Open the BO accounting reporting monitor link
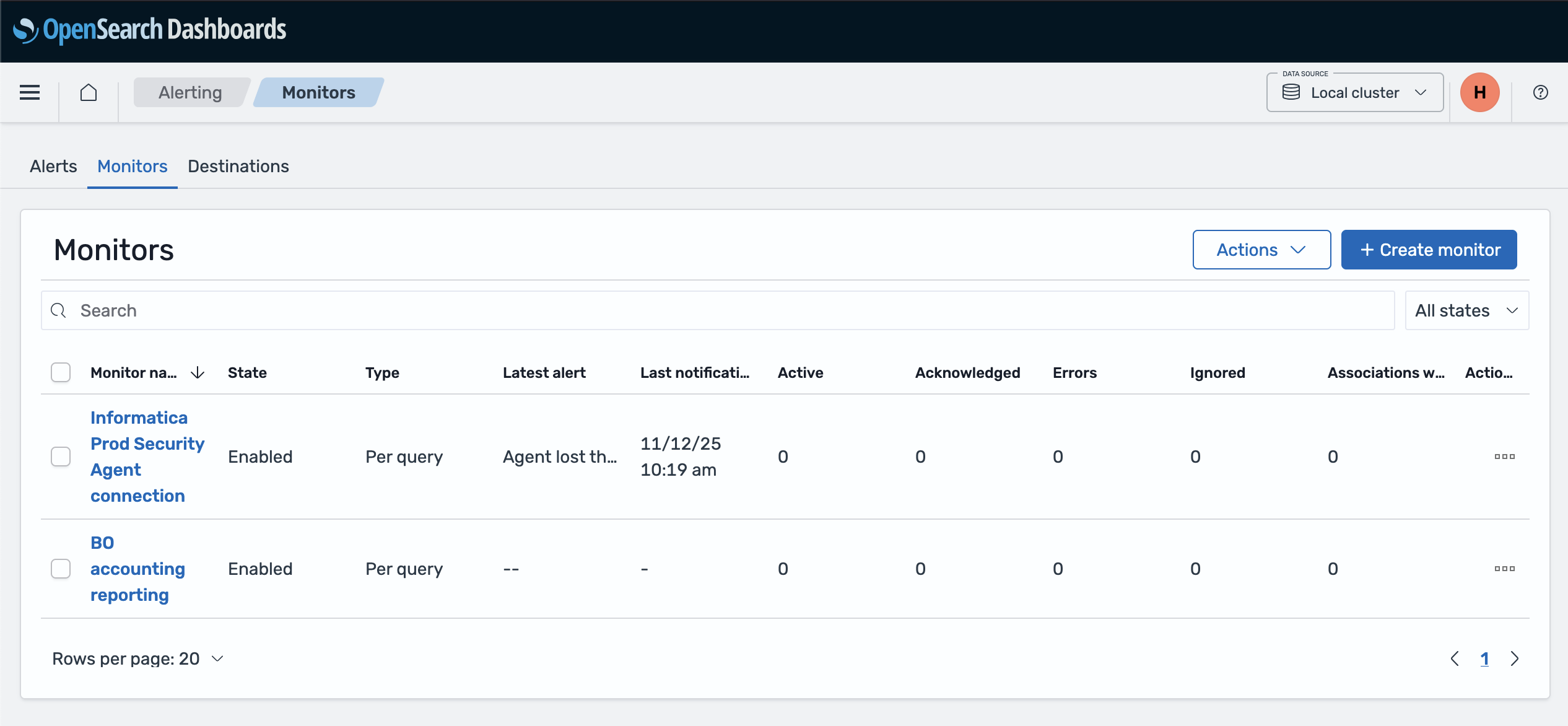 [x=137, y=568]
